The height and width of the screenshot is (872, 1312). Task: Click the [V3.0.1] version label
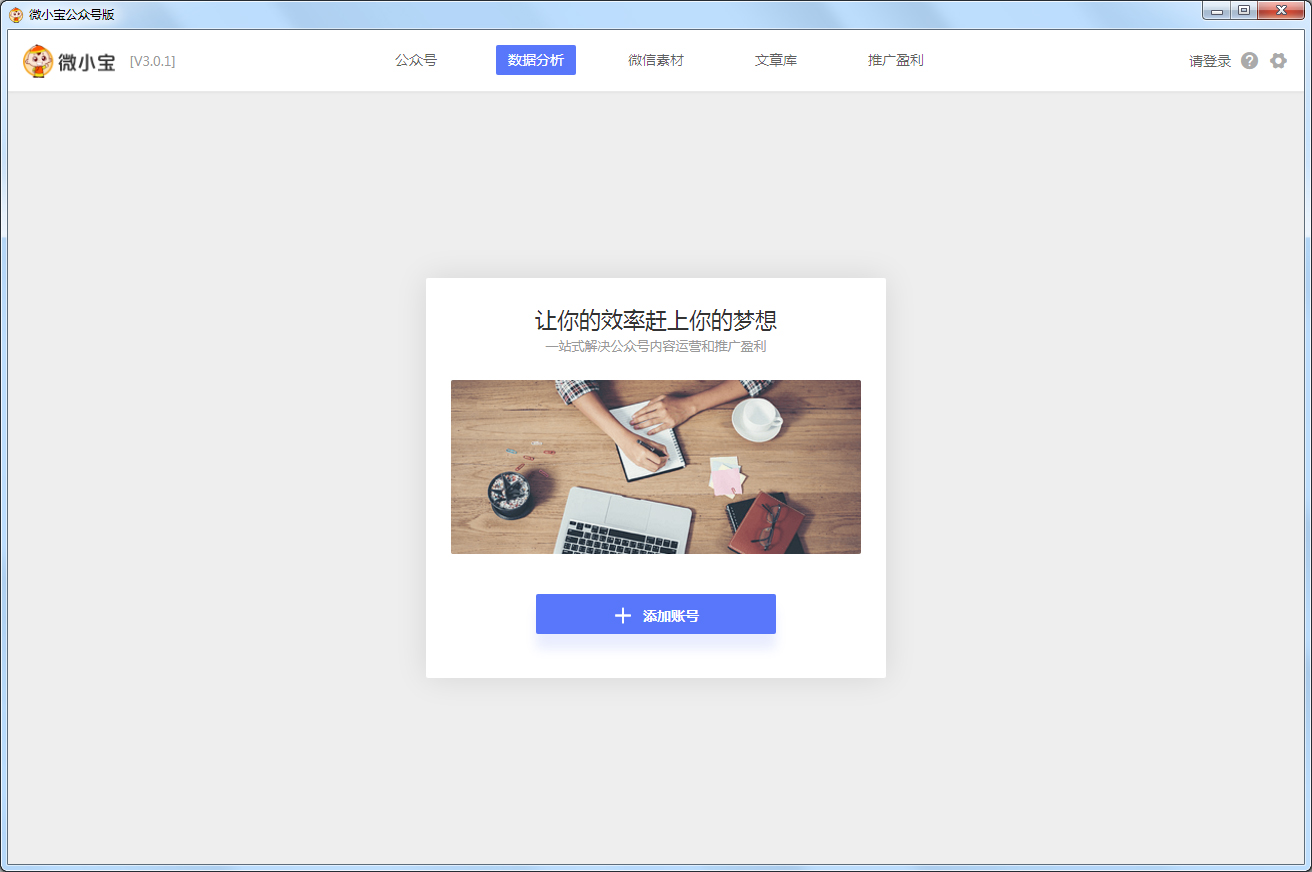click(153, 61)
